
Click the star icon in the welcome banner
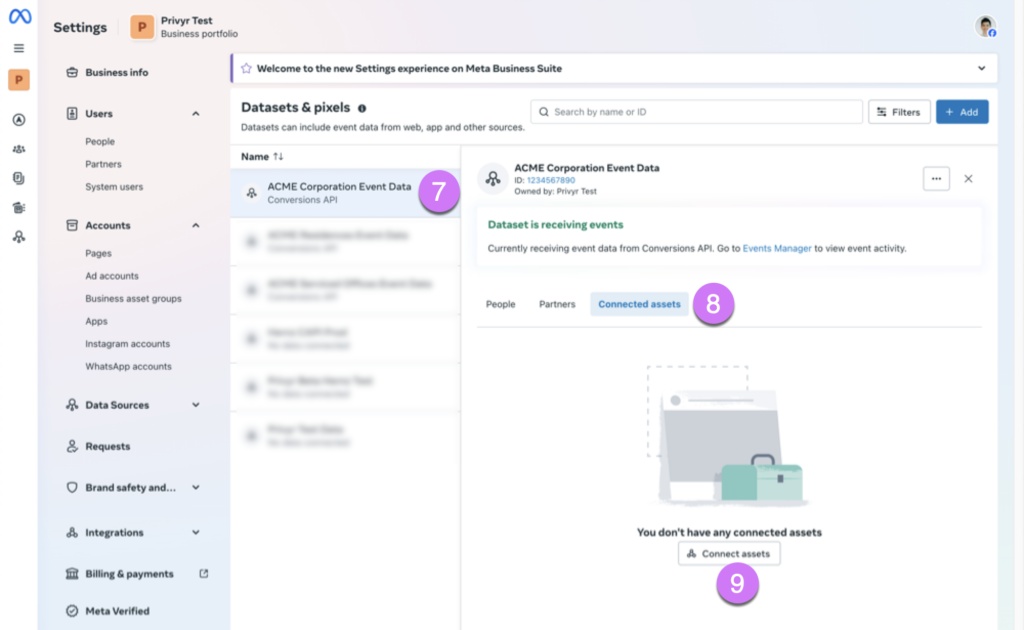(246, 69)
